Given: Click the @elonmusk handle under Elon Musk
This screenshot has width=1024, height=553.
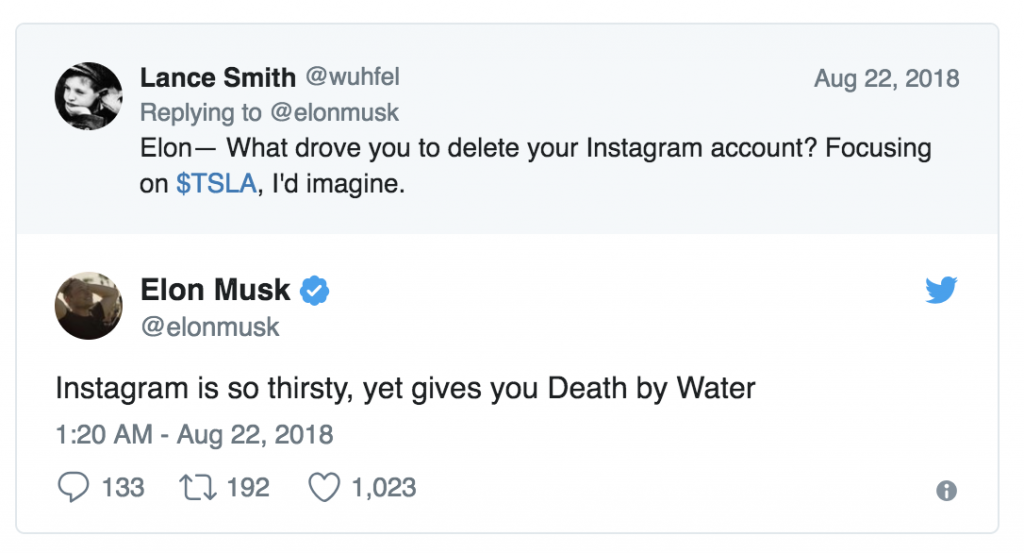Looking at the screenshot, I should point(210,326).
